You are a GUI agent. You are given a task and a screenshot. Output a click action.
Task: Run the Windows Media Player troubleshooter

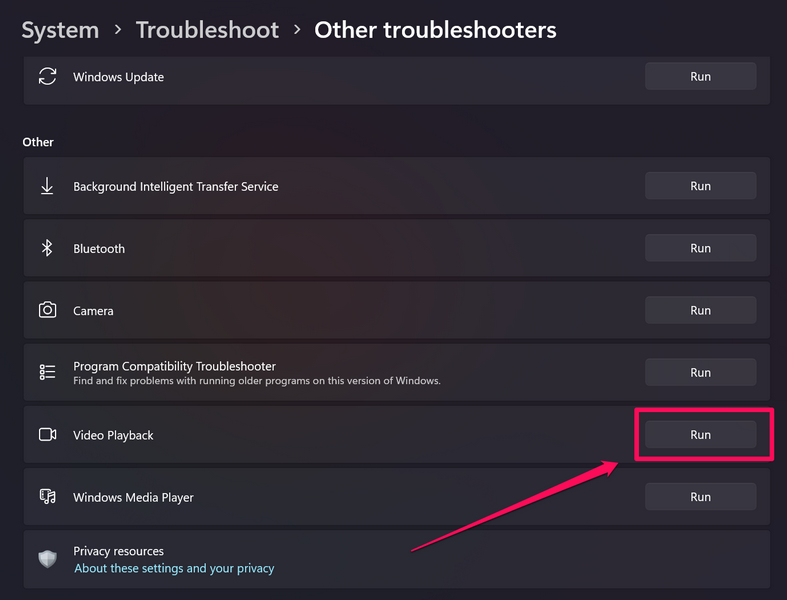pyautogui.click(x=700, y=496)
